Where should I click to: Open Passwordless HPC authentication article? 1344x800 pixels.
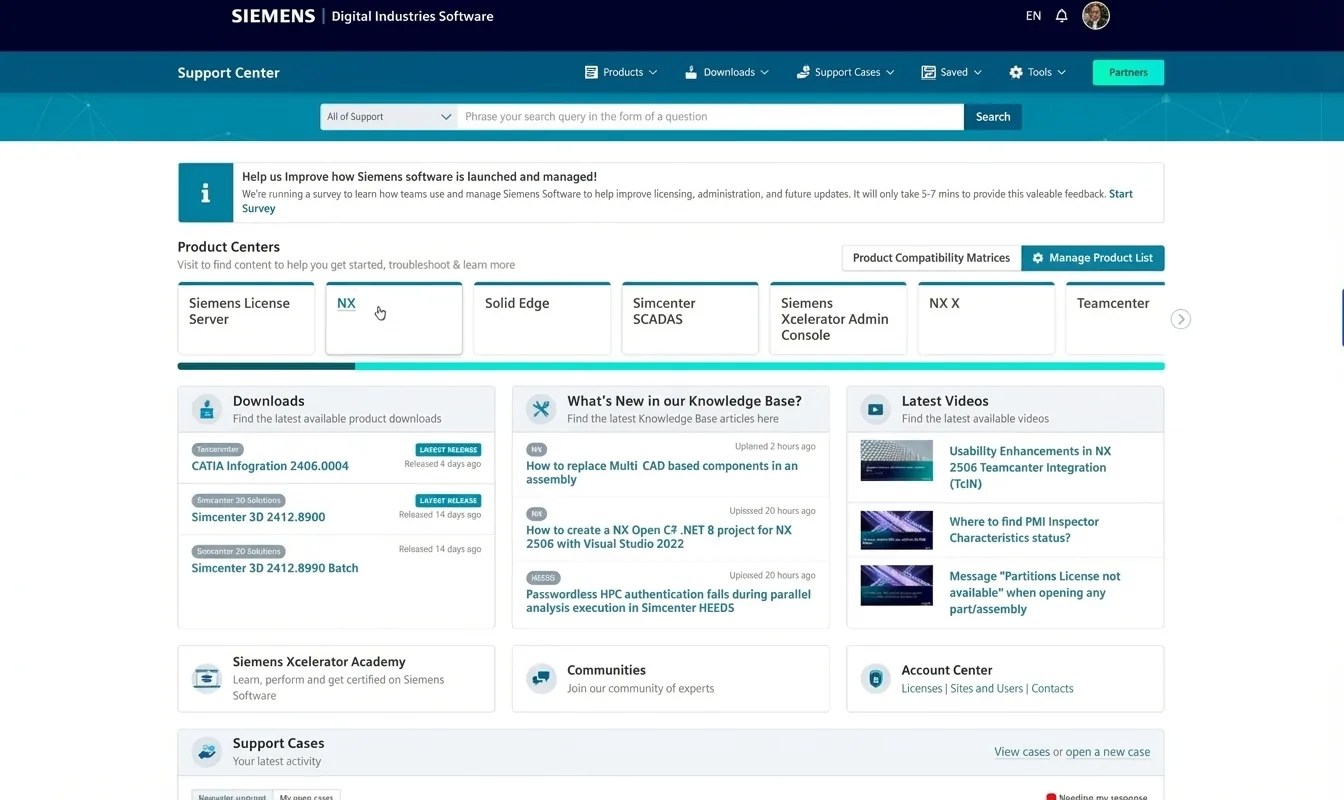[669, 601]
